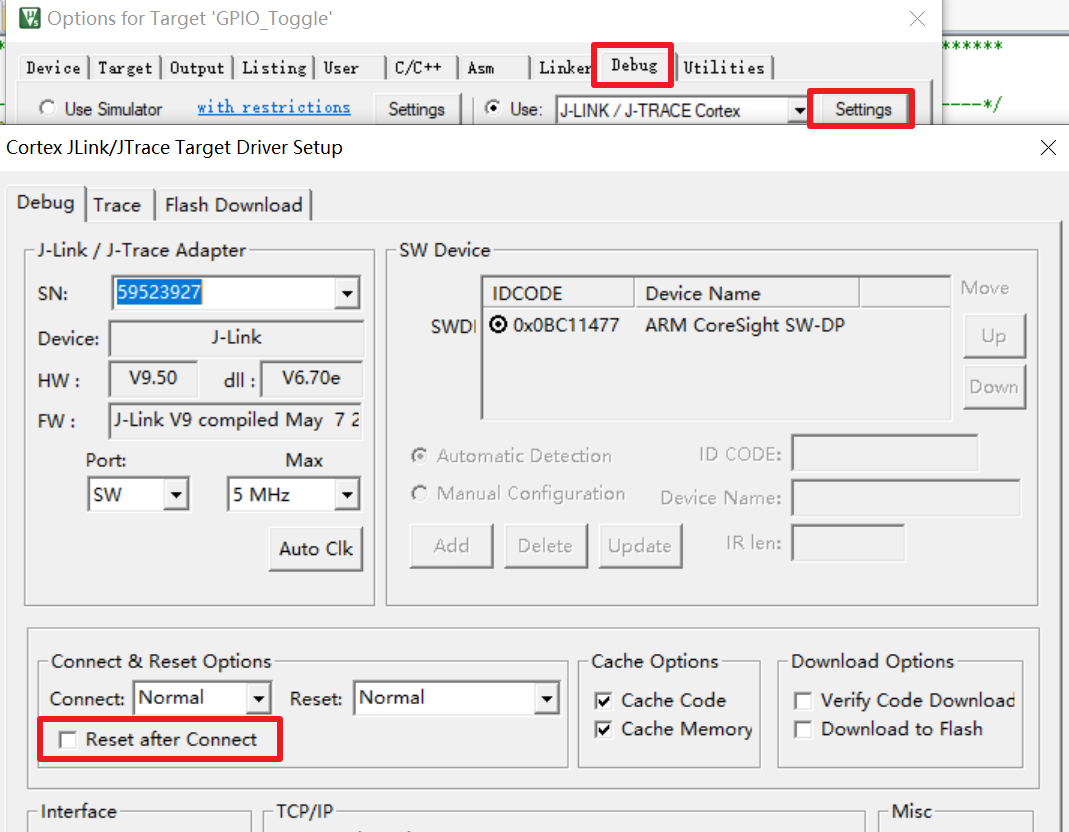Enable Download to Flash checkbox
The height and width of the screenshot is (832, 1069).
803,730
